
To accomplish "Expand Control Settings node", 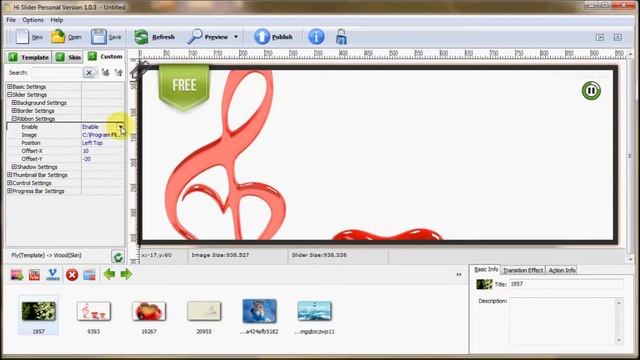I will 9,183.
